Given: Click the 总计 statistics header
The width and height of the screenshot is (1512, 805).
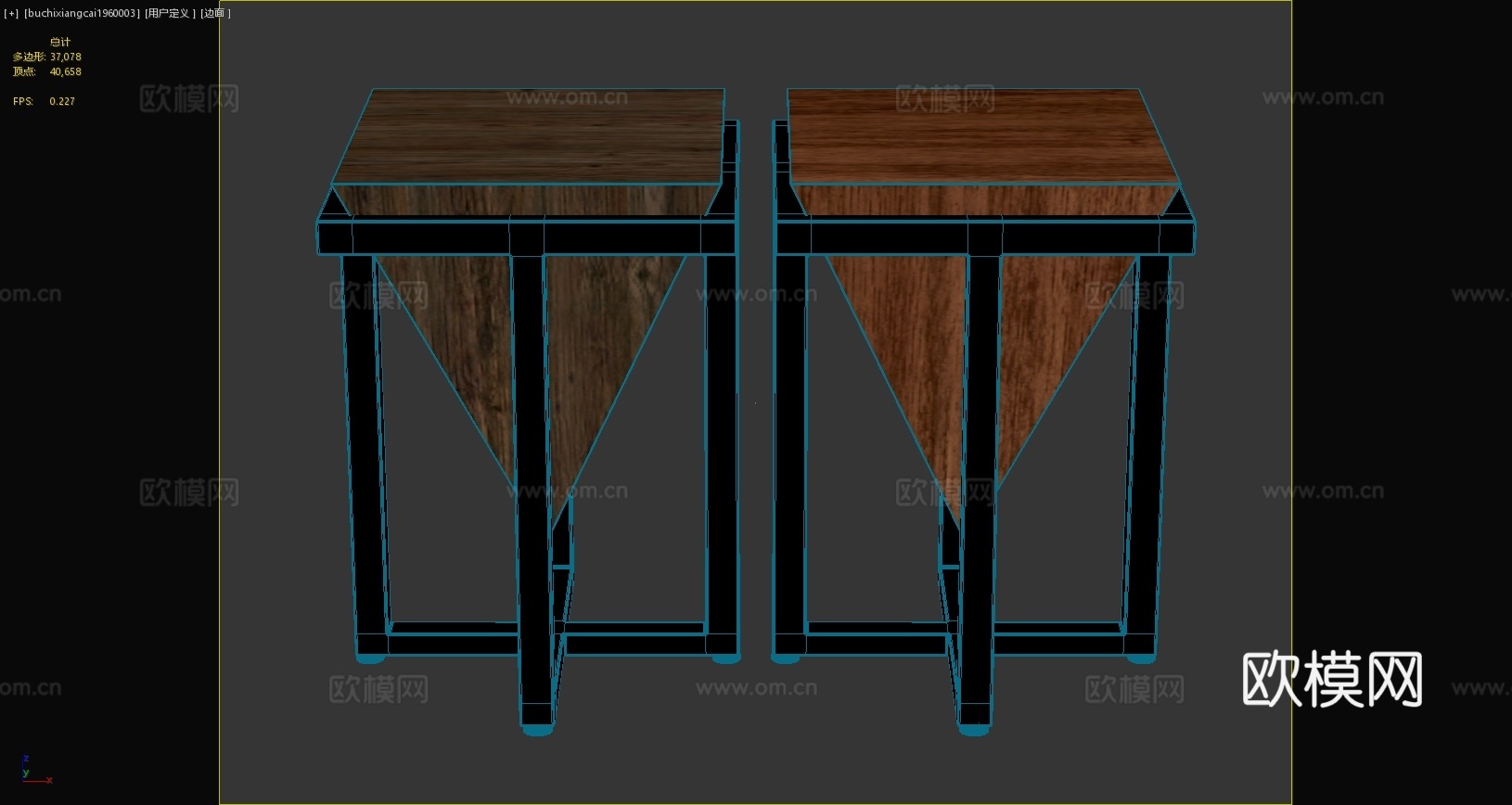Looking at the screenshot, I should tap(60, 42).
